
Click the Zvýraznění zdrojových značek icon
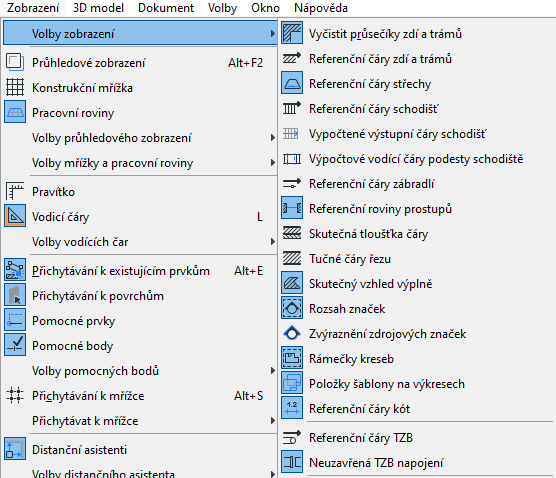click(x=292, y=333)
